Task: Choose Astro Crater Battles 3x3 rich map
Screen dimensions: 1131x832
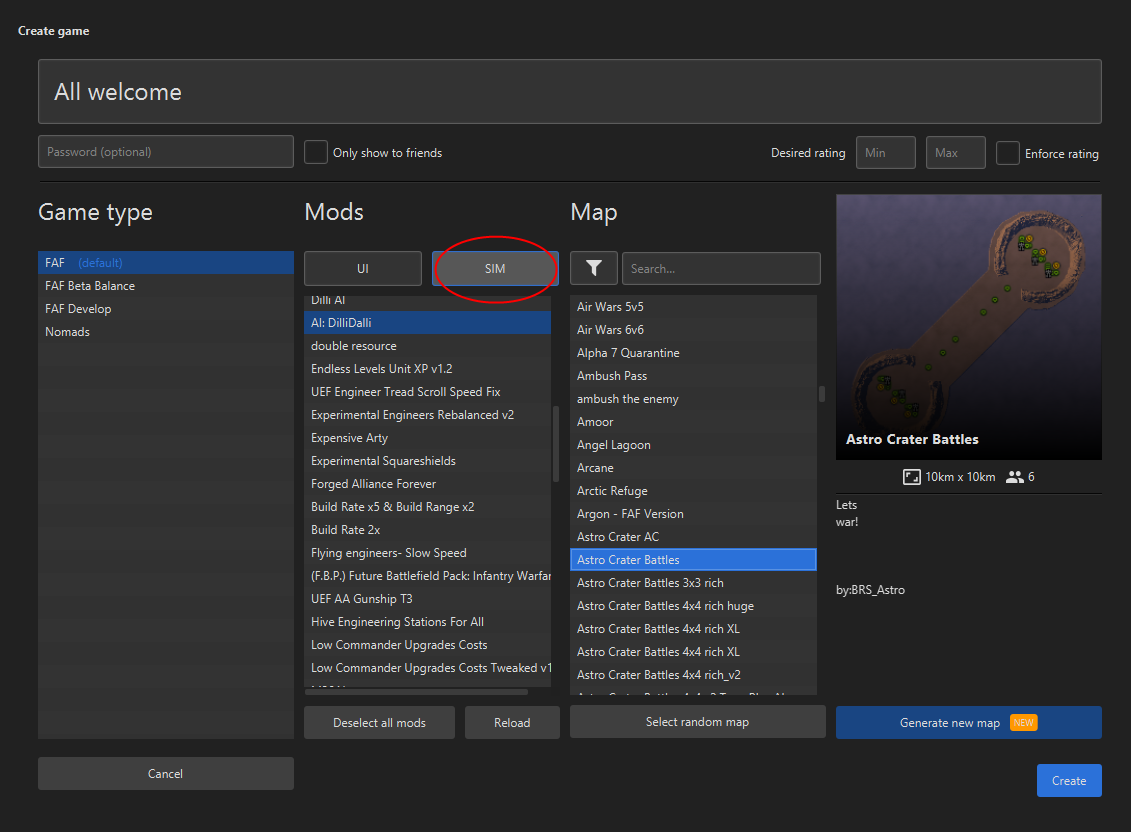Action: pos(693,583)
